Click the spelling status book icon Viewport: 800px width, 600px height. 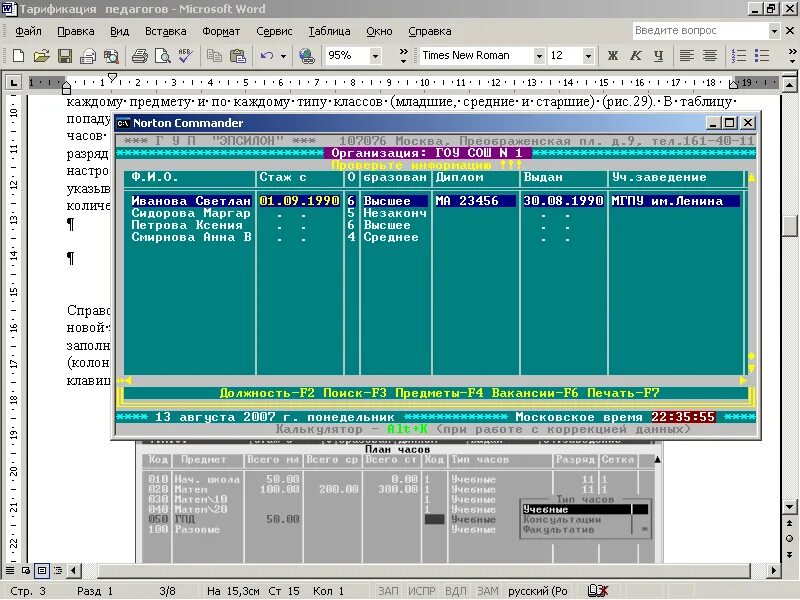(x=597, y=591)
